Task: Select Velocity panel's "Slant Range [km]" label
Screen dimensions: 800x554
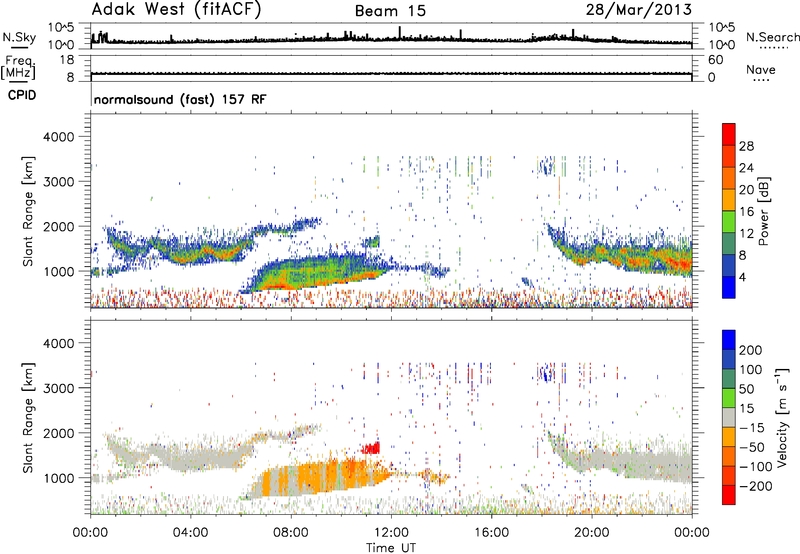Action: pyautogui.click(x=28, y=418)
